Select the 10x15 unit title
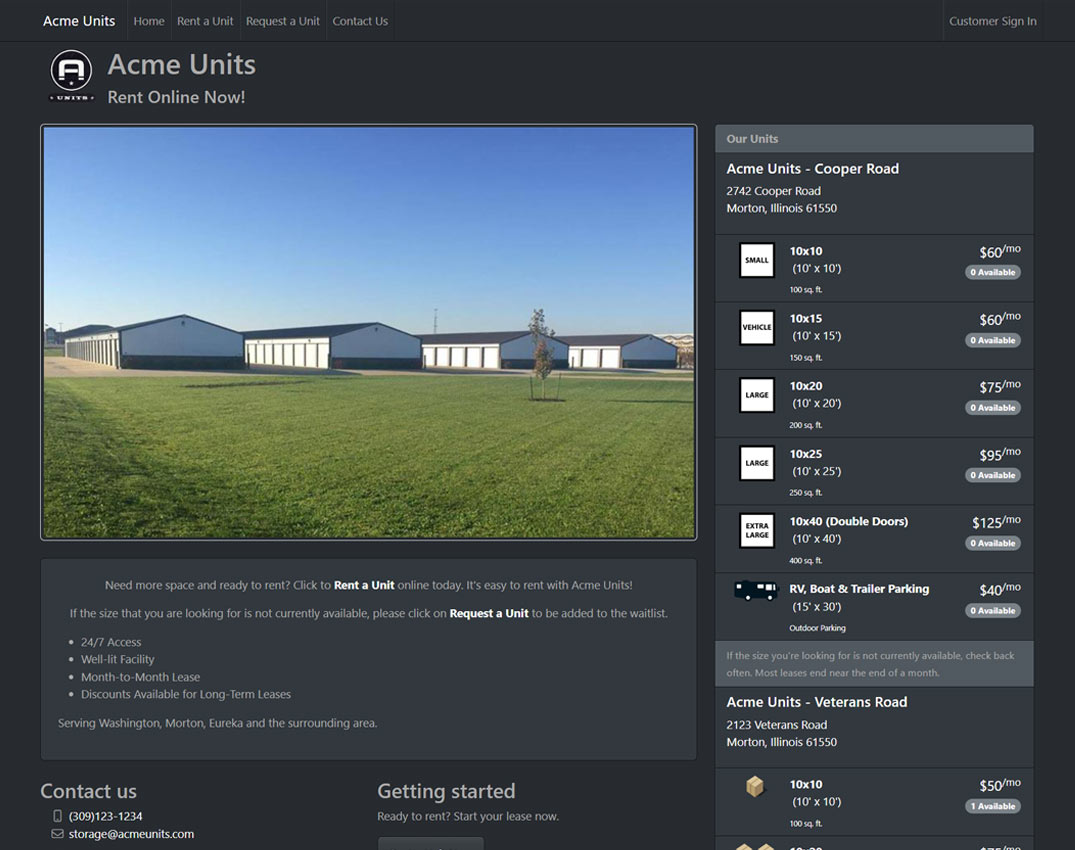This screenshot has width=1075, height=850. pyautogui.click(x=806, y=318)
